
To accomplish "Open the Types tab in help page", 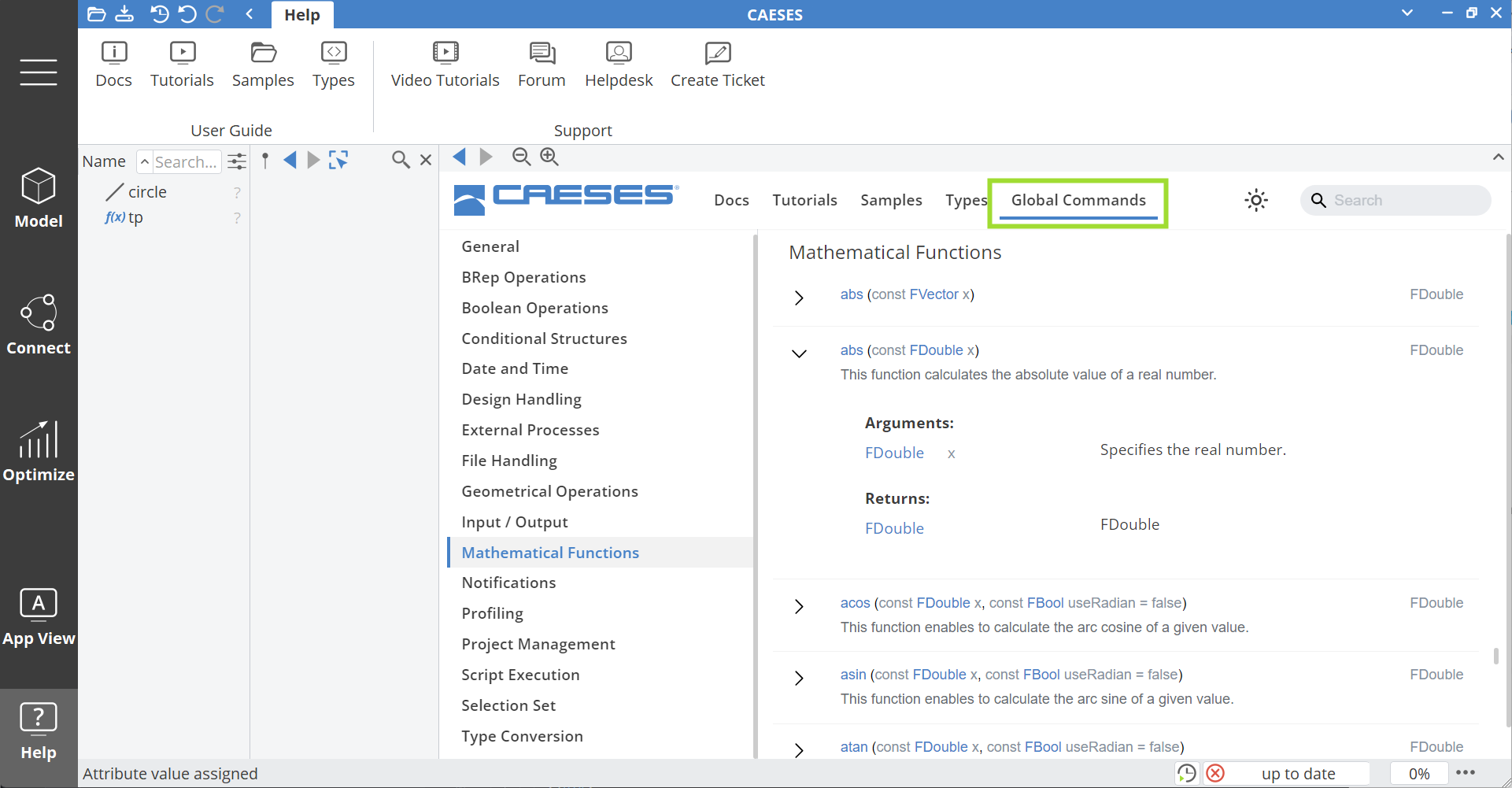I will coord(966,200).
